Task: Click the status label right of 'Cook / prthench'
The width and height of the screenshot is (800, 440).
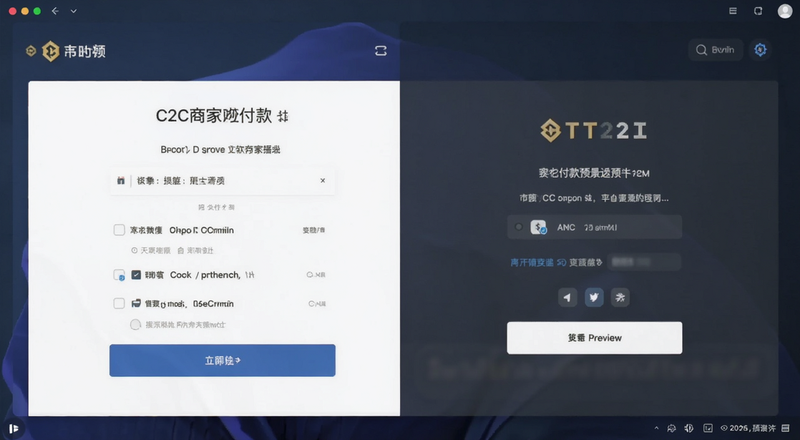Action: [x=316, y=275]
